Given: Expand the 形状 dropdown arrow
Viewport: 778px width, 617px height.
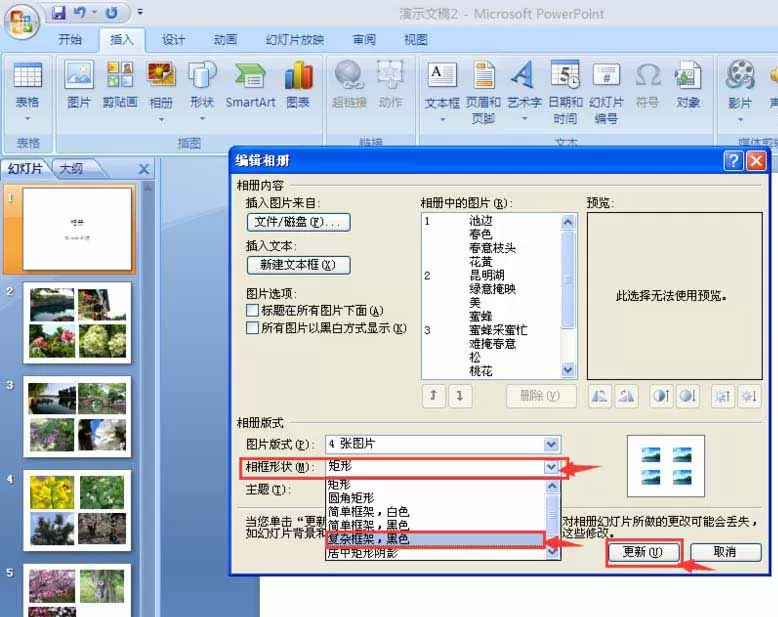Looking at the screenshot, I should pos(202,119).
